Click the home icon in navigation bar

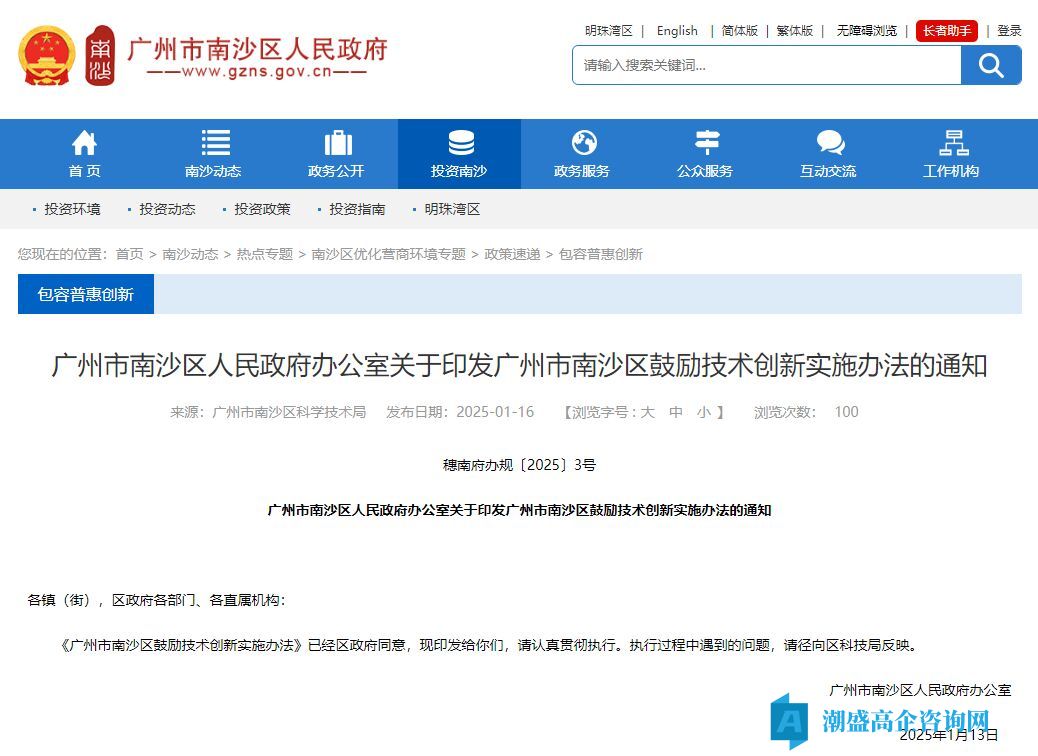(85, 143)
